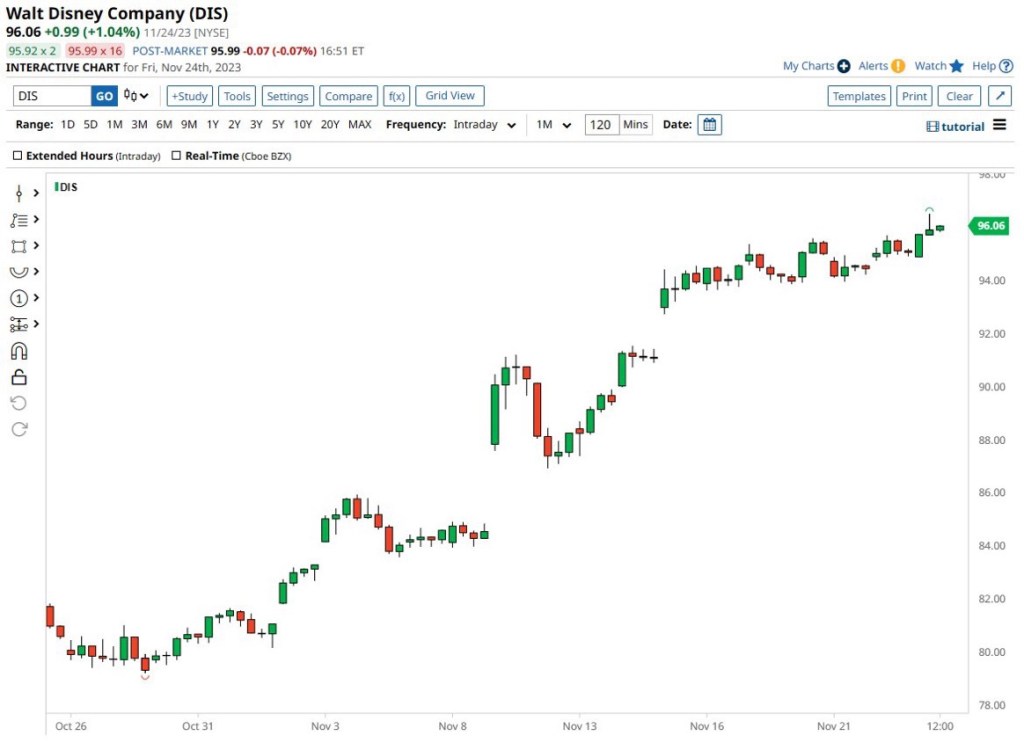Viewport: 1024px width, 750px height.
Task: Tick the Real-Time Cboe BZX checkbox
Action: coord(176,156)
